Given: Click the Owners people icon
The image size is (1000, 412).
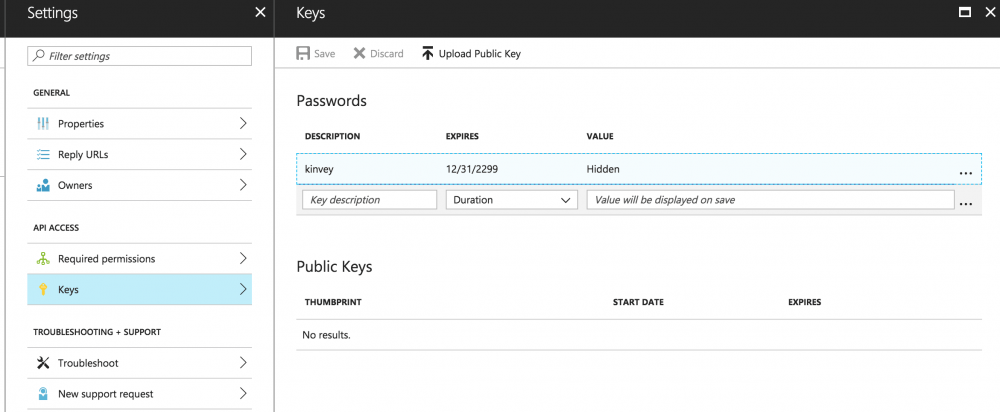Looking at the screenshot, I should pyautogui.click(x=43, y=186).
